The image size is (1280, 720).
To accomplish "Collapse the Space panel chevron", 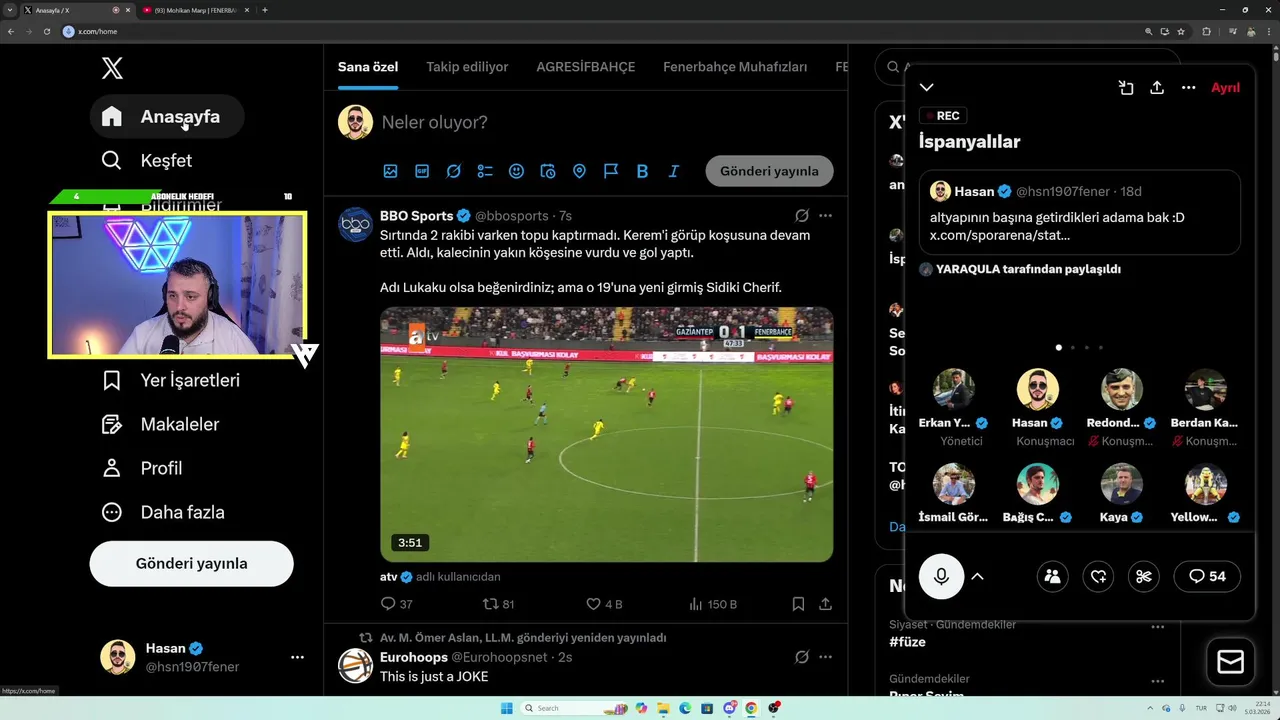I will click(x=927, y=88).
